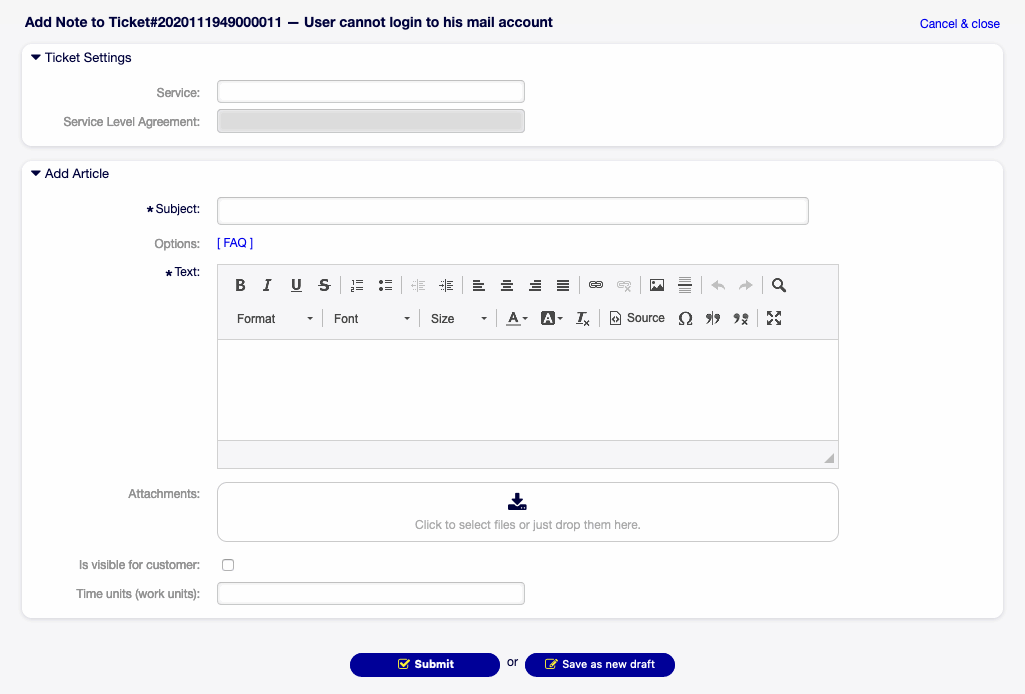Viewport: 1025px width, 694px height.
Task: Remove formatting with the Tx icon
Action: pyautogui.click(x=582, y=318)
